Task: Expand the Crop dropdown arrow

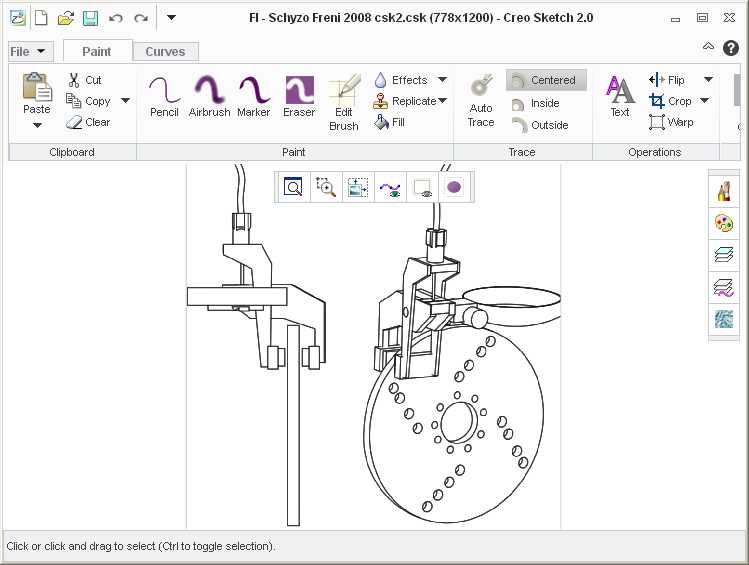Action: click(x=705, y=101)
